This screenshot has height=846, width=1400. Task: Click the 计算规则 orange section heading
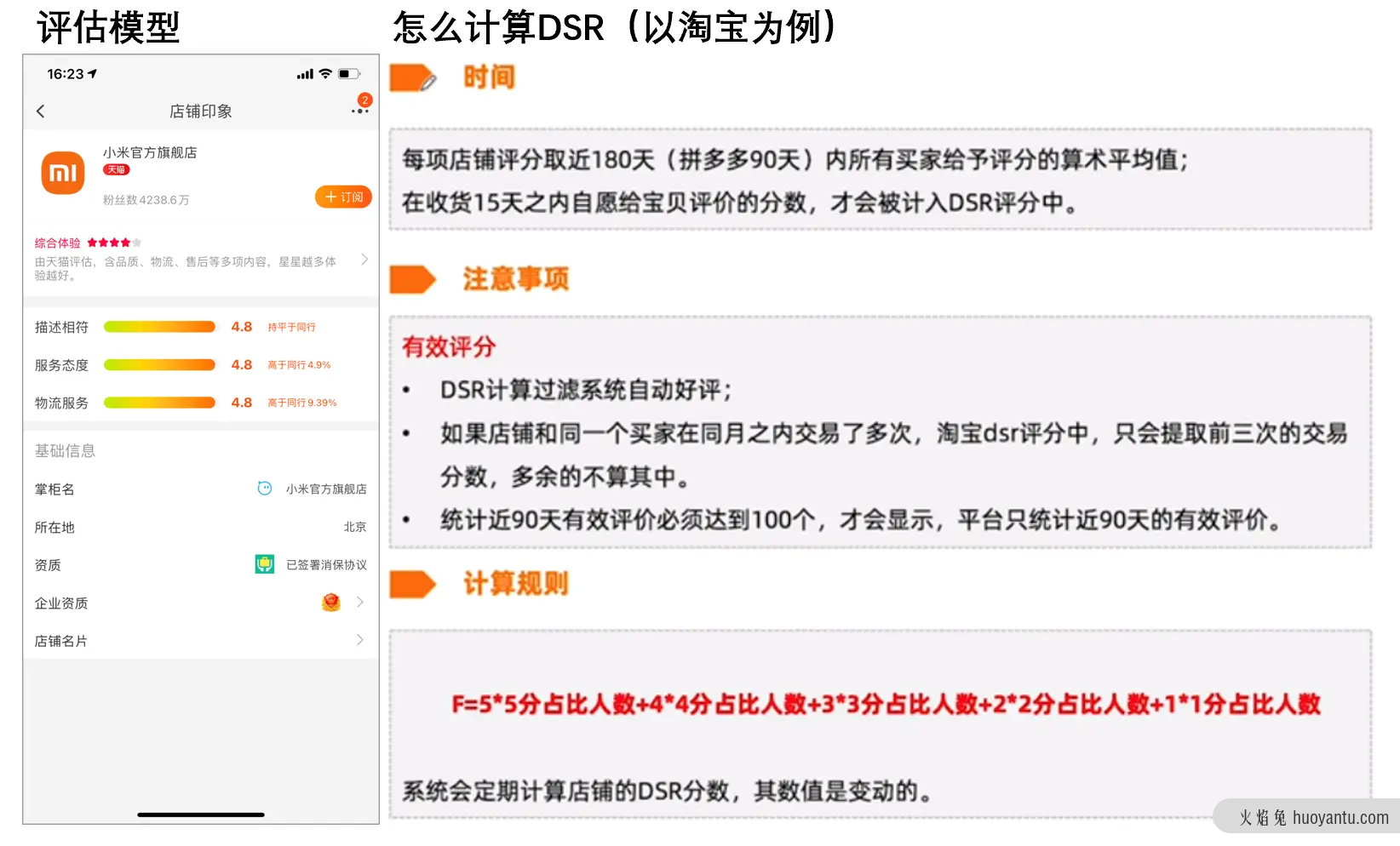[x=516, y=584]
